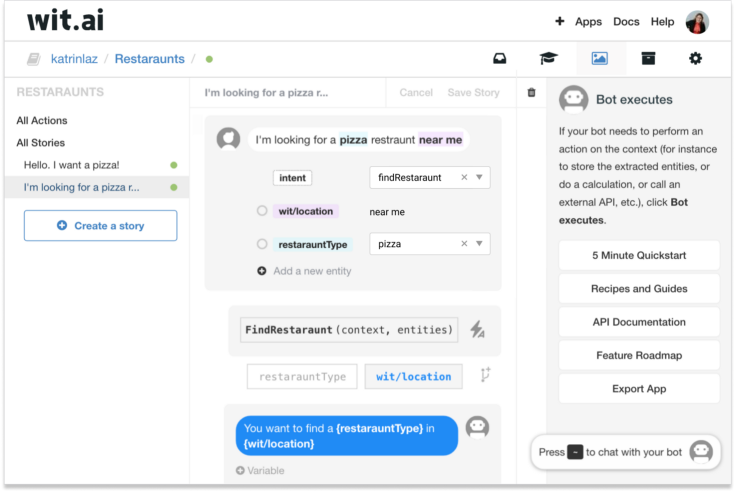Viewport: 735px width, 492px height.
Task: Open the Apps menu
Action: 588,22
